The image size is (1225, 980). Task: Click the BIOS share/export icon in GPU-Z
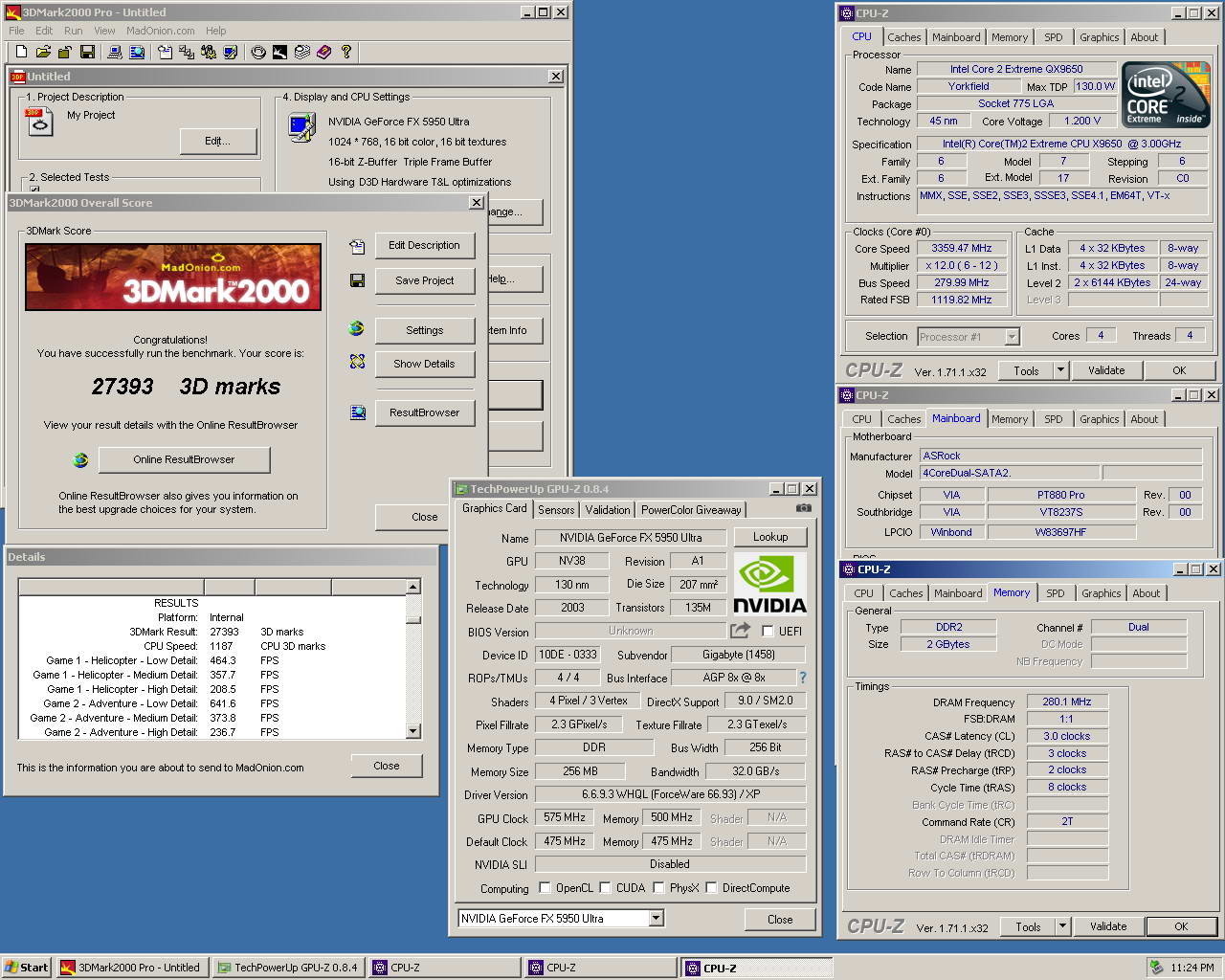pyautogui.click(x=740, y=630)
